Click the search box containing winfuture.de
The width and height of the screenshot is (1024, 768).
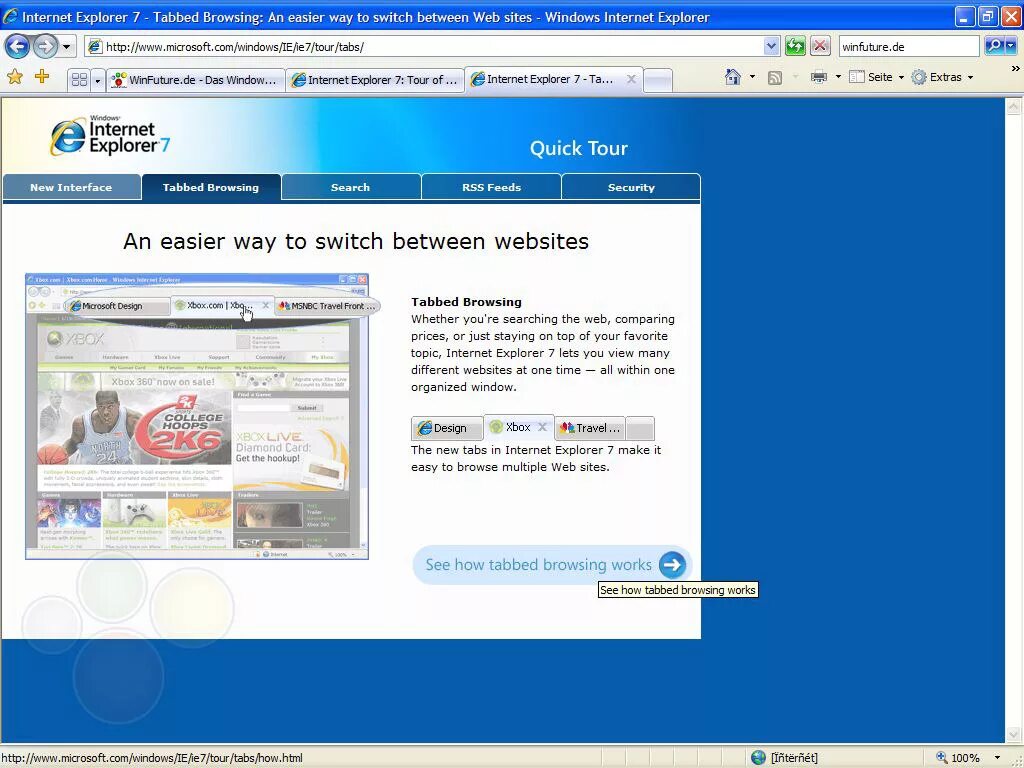pyautogui.click(x=908, y=46)
